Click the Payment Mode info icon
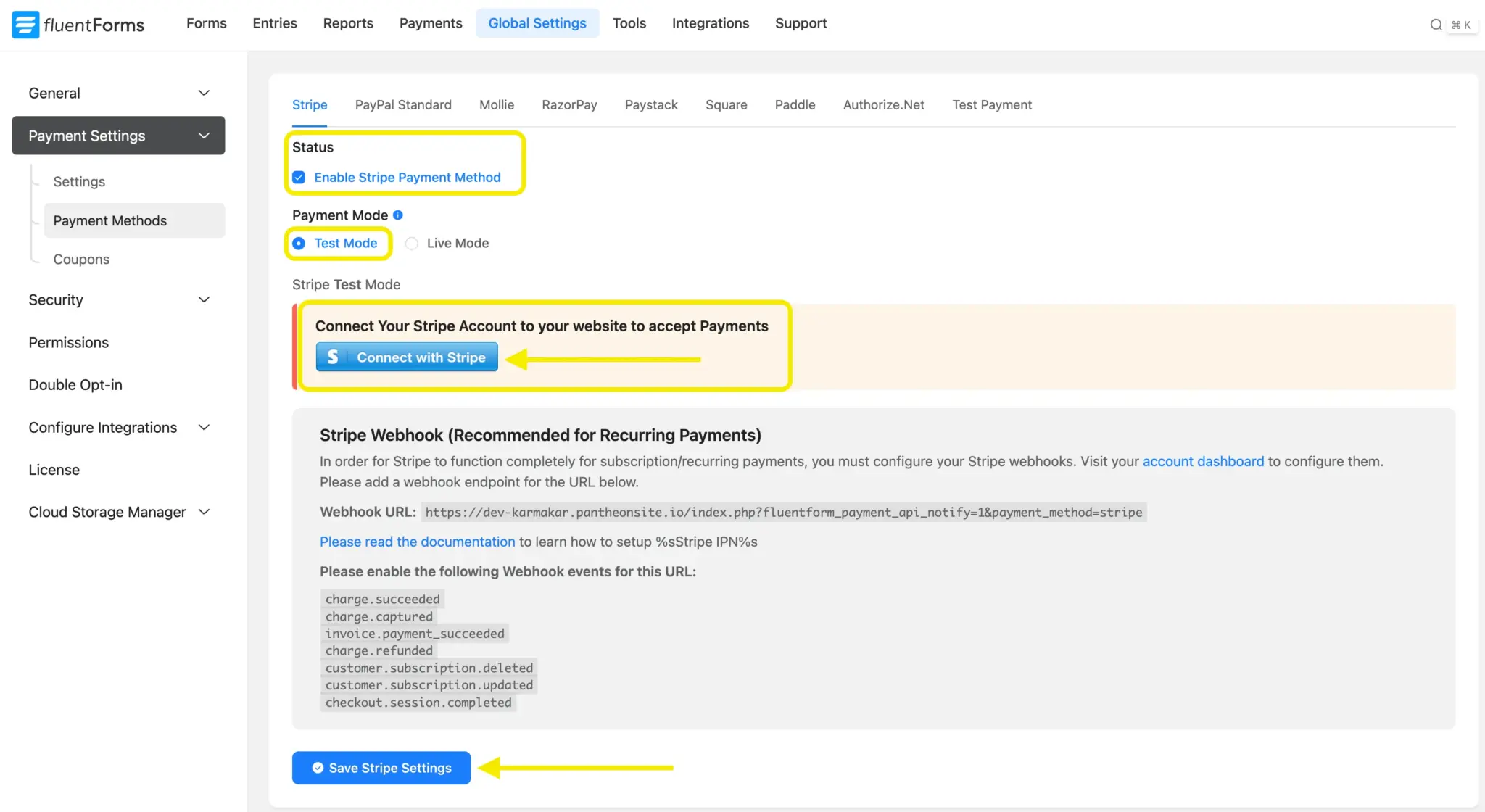The width and height of the screenshot is (1485, 812). 397,215
